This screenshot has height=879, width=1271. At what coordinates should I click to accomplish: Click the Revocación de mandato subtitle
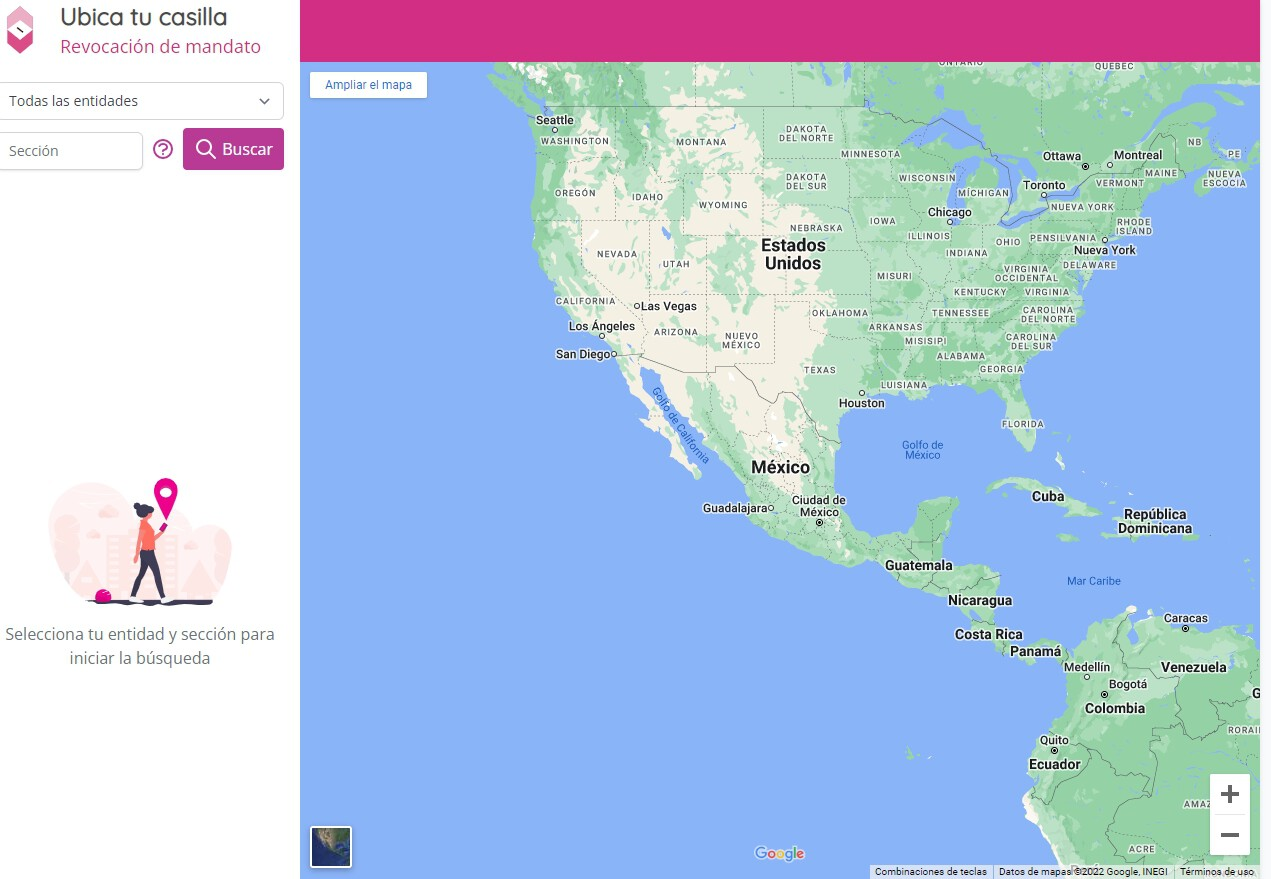tap(160, 46)
